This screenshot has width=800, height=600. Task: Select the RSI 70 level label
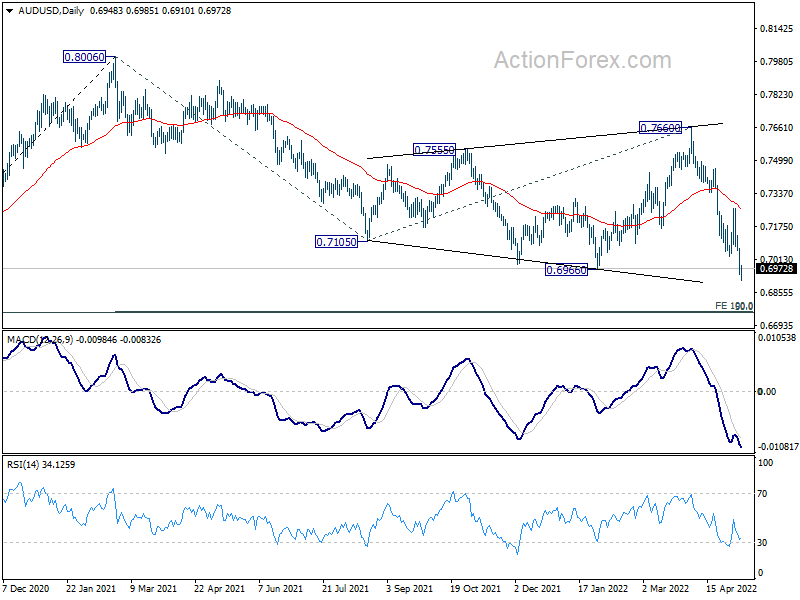point(762,493)
